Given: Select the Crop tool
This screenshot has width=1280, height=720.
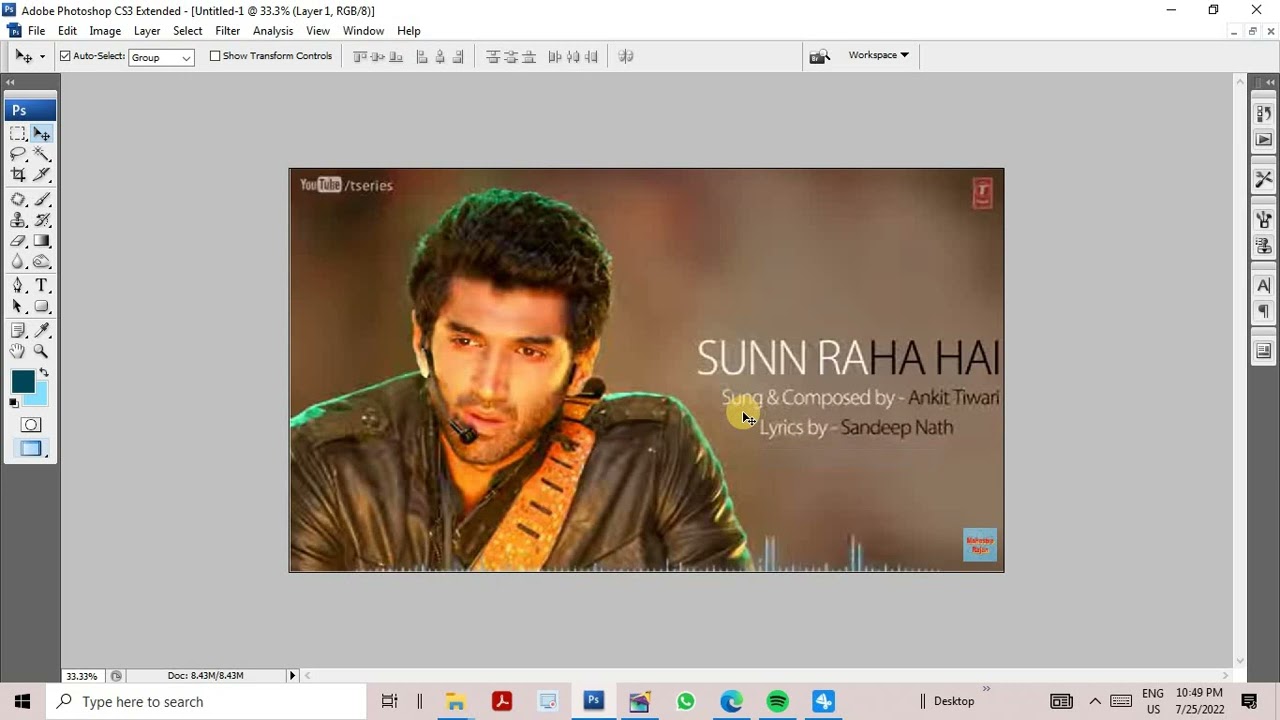Looking at the screenshot, I should pos(18,175).
